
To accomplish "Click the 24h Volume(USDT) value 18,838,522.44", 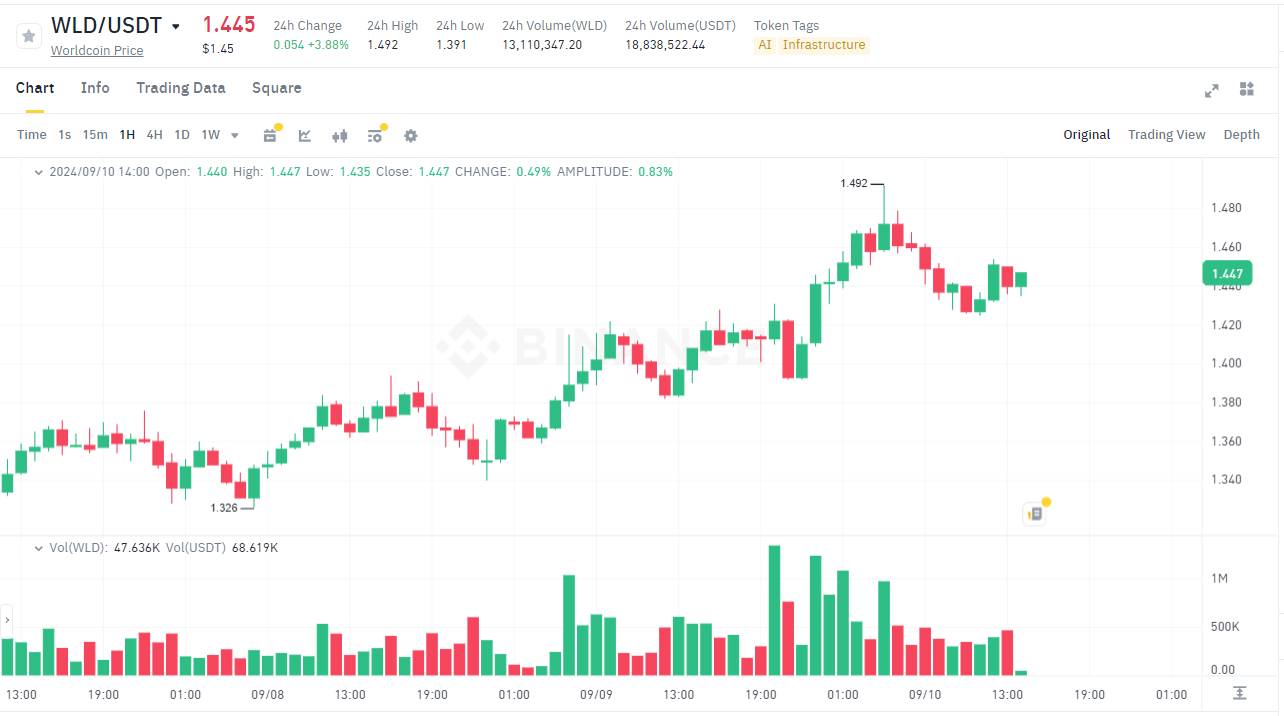I will pyautogui.click(x=665, y=45).
